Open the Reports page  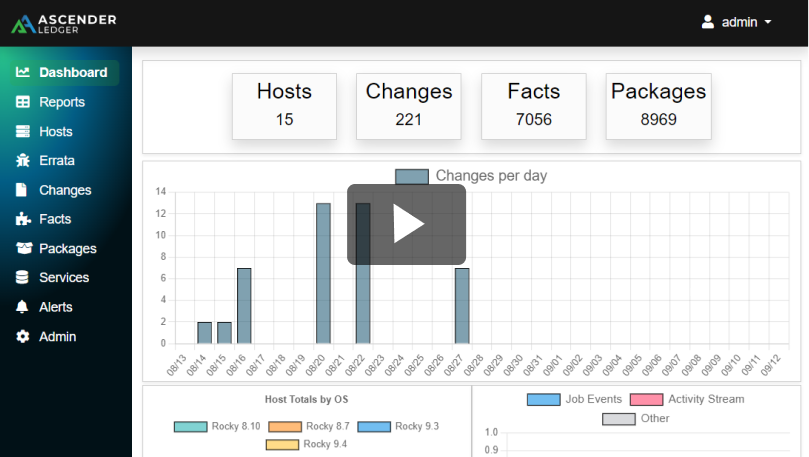tap(62, 102)
